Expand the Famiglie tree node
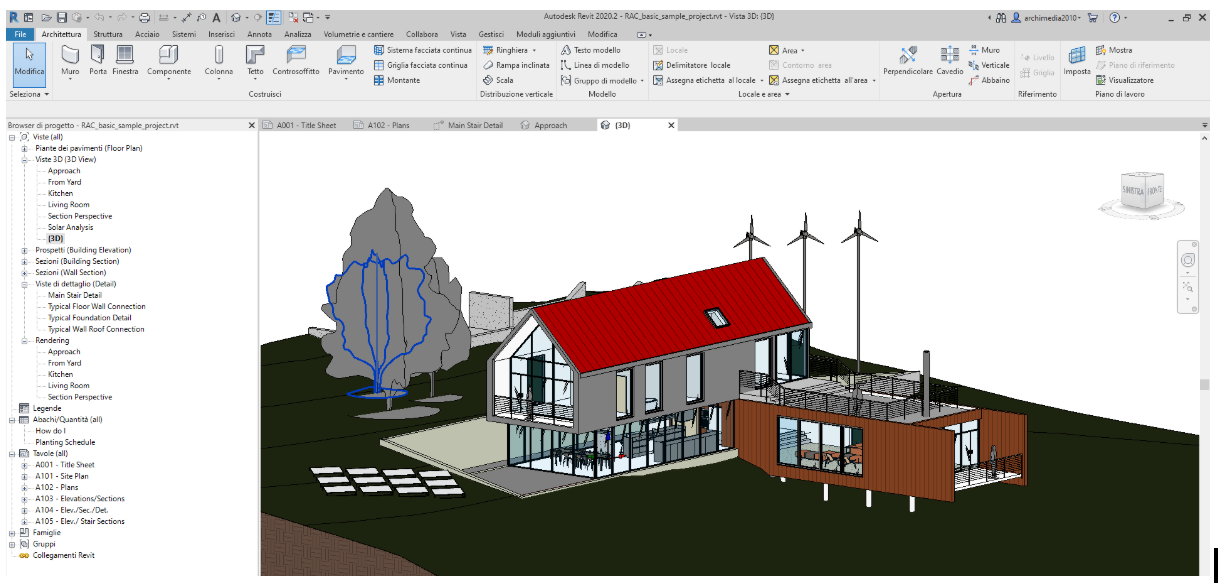The image size is (1224, 588). 11,533
